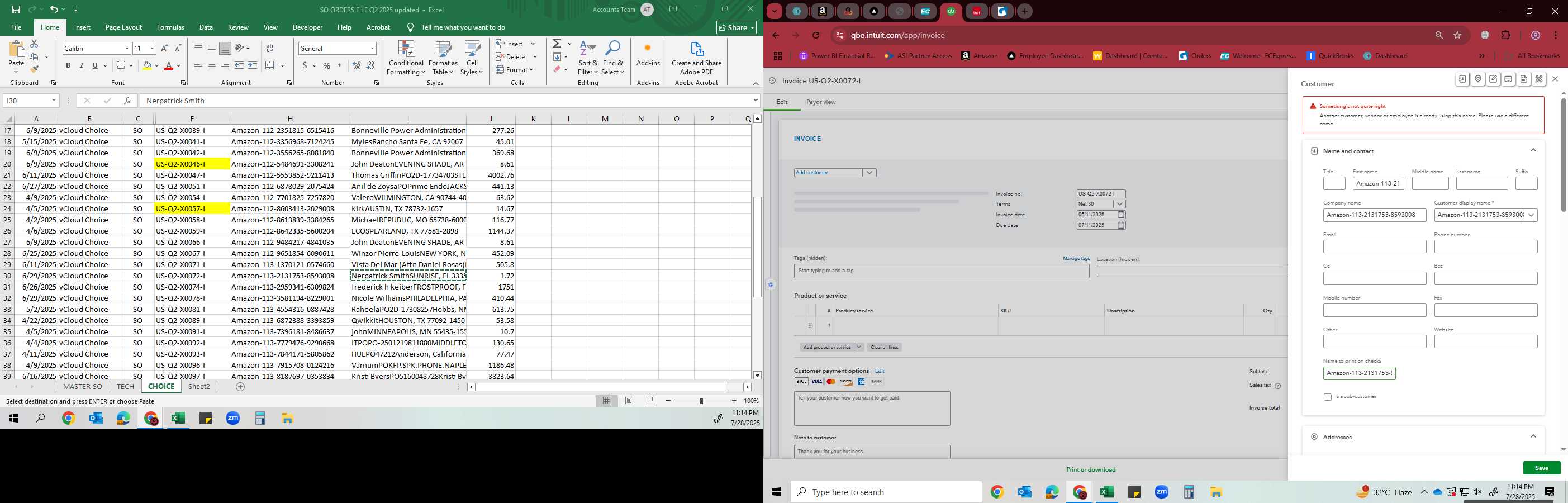
Task: Click Increase Font Size icon
Action: (164, 48)
